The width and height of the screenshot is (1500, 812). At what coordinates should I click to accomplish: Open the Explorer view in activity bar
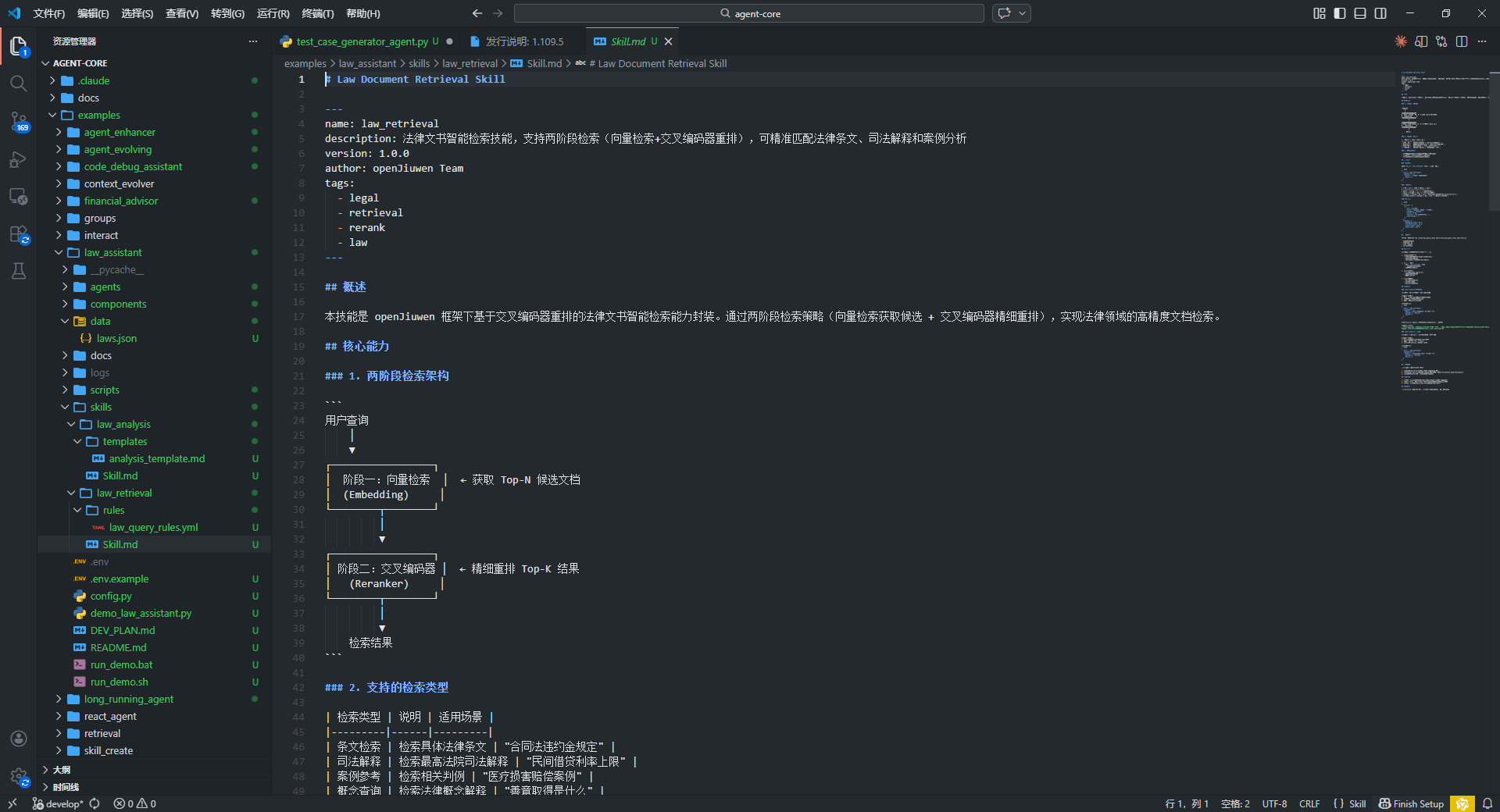click(x=19, y=46)
